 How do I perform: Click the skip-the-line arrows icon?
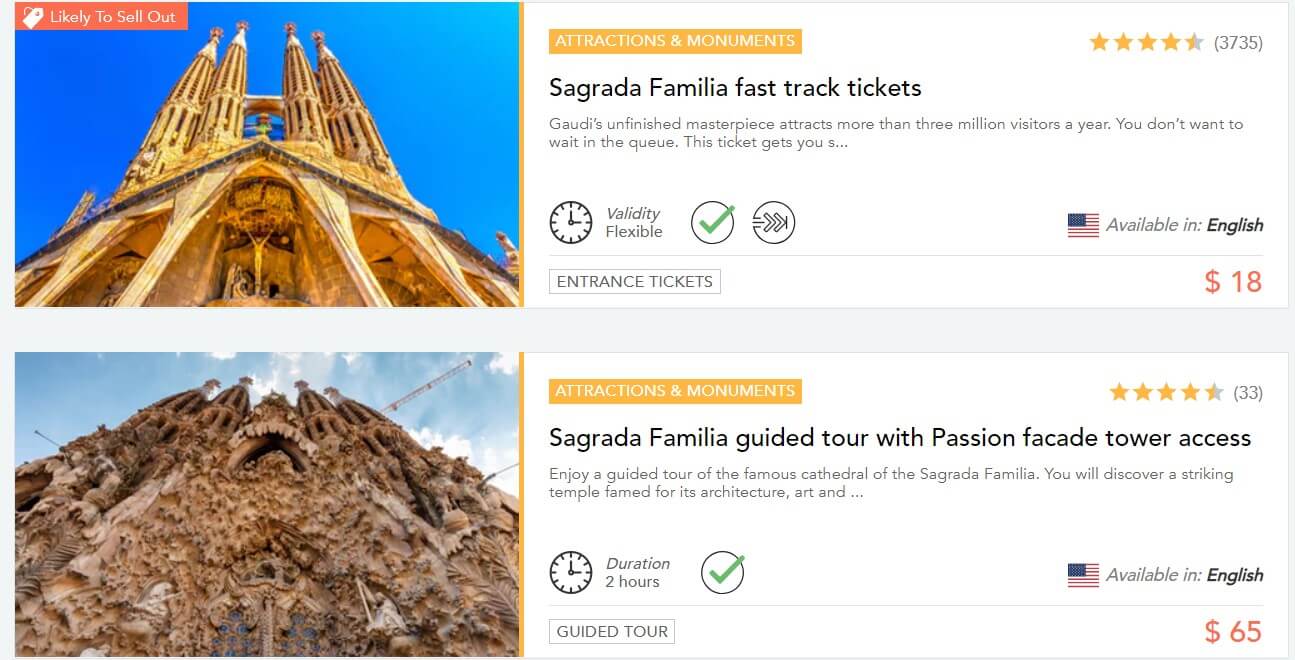[773, 222]
